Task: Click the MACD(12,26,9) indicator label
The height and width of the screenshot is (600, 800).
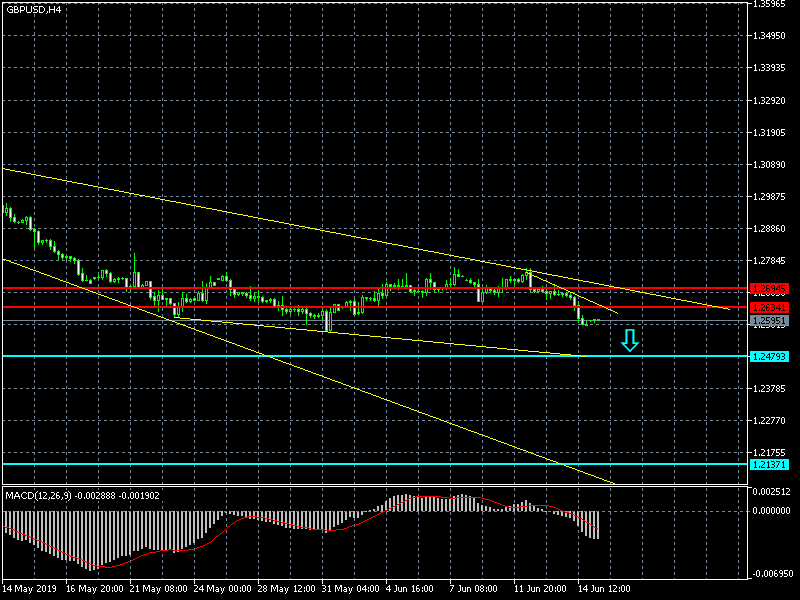Action: (80, 495)
